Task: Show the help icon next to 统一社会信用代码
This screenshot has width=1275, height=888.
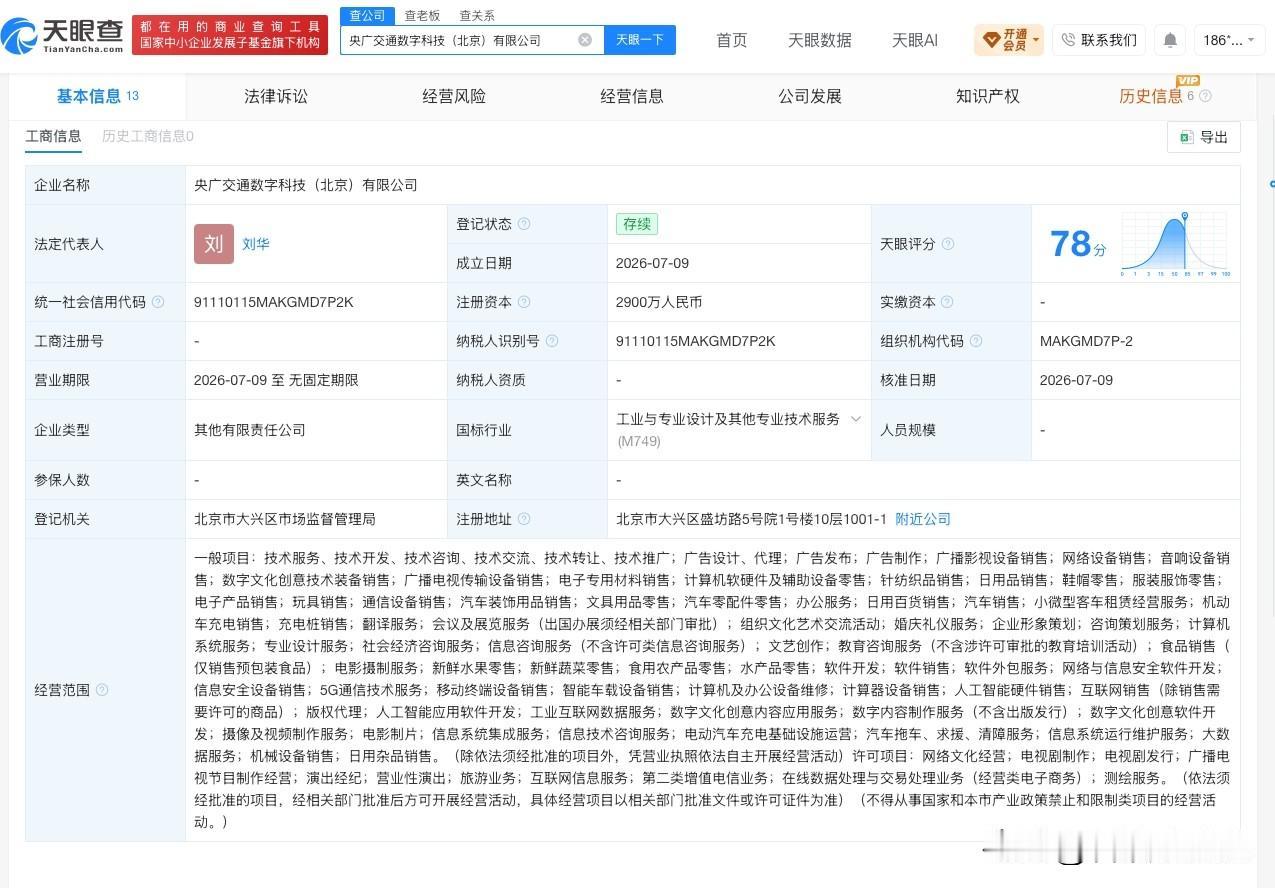Action: click(158, 302)
